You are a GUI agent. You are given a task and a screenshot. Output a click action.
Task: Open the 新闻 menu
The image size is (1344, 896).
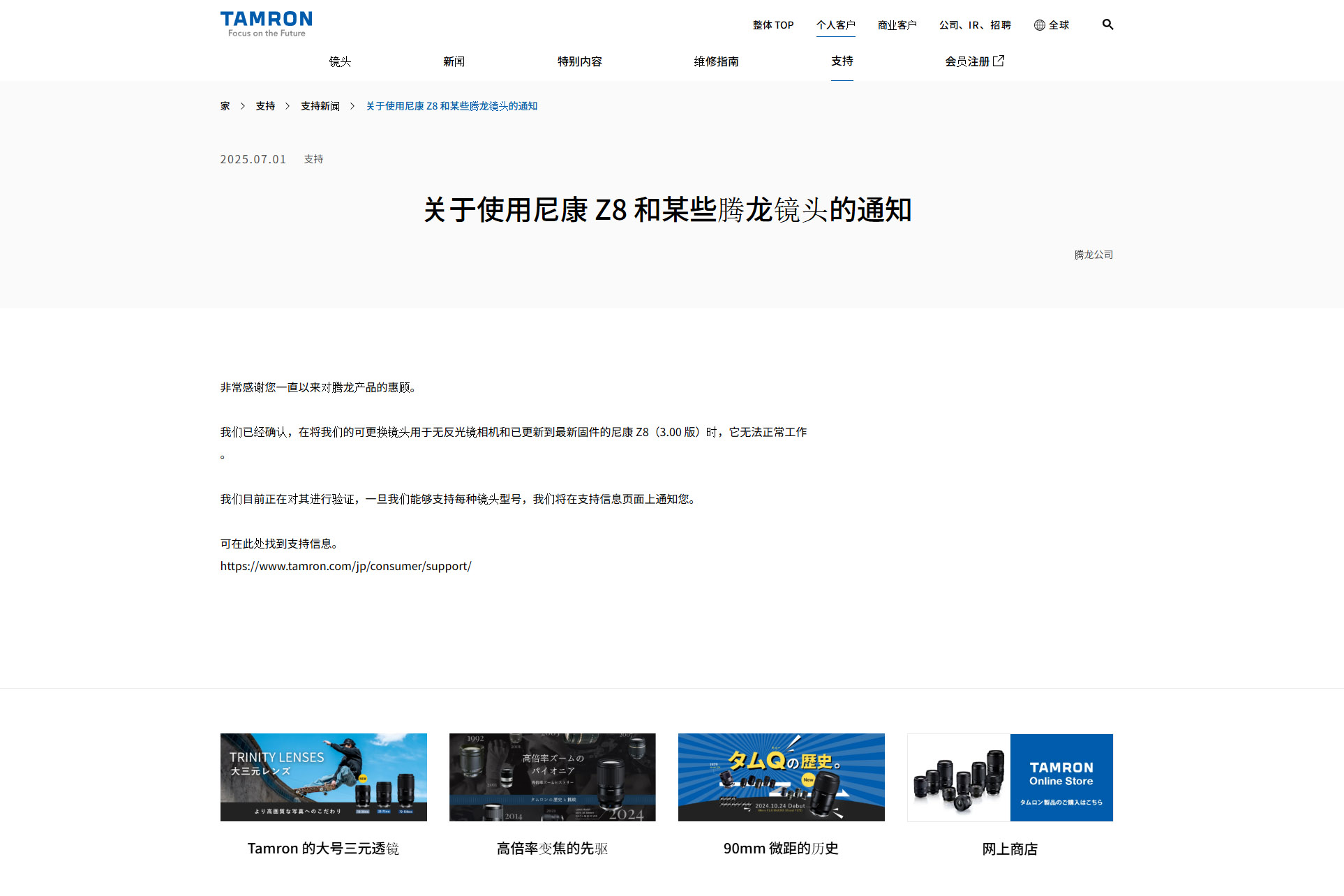pos(454,61)
